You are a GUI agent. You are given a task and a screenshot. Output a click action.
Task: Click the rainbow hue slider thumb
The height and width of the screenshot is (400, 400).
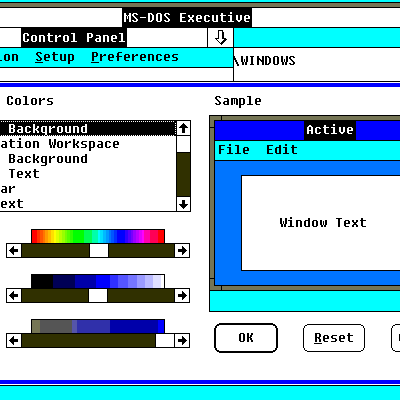point(99,251)
